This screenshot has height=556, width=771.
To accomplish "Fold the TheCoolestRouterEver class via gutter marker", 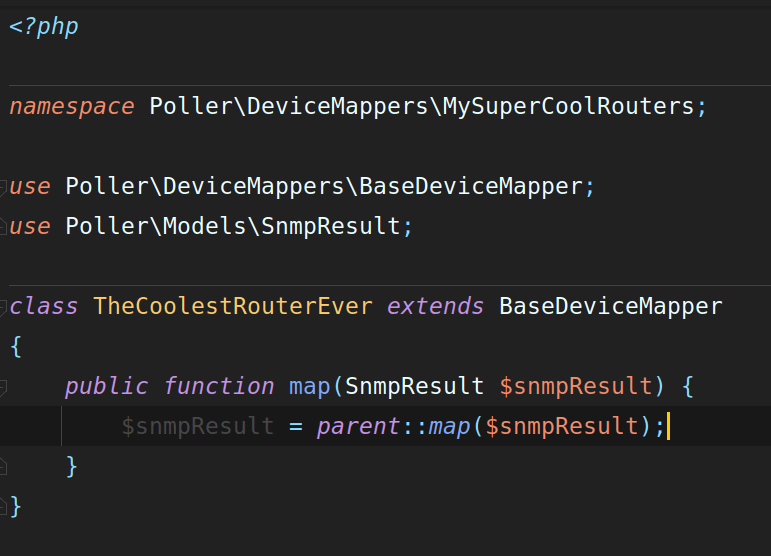I will [3, 306].
